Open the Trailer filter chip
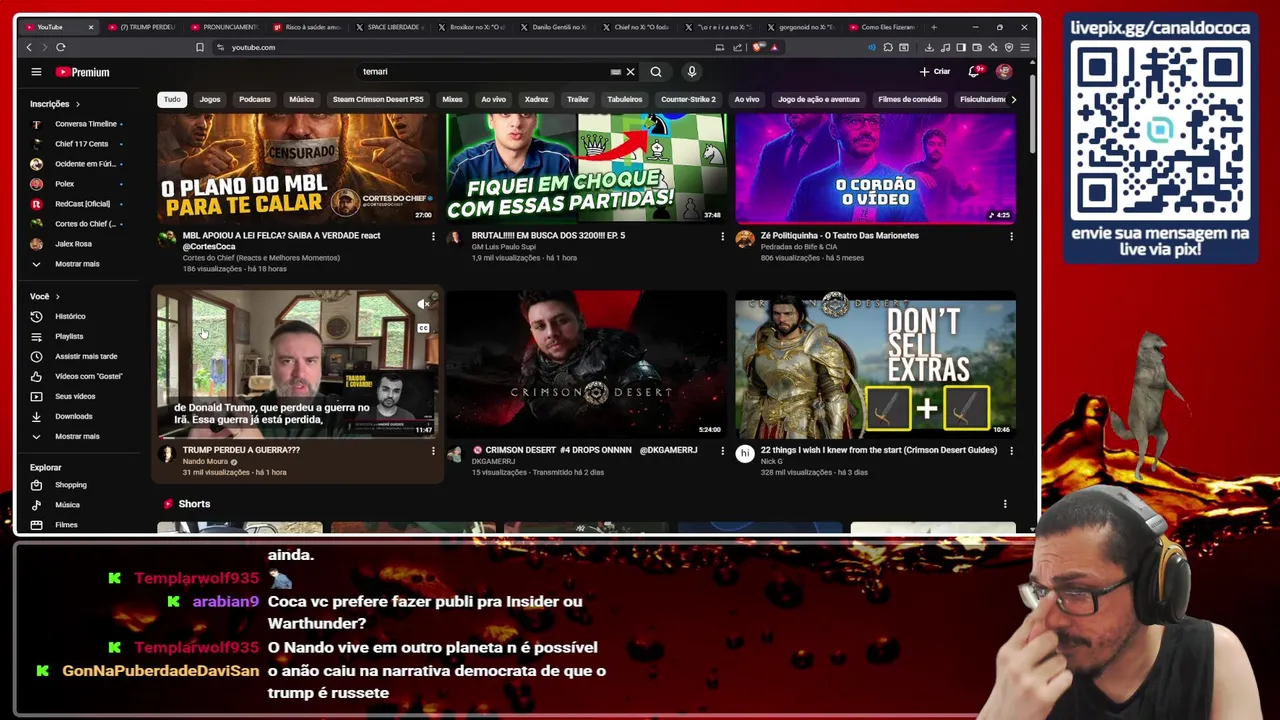The width and height of the screenshot is (1280, 720). tap(578, 99)
